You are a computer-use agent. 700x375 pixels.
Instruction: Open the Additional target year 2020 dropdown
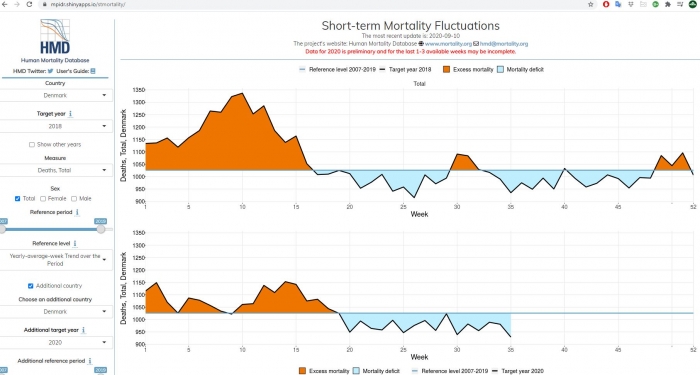(x=55, y=342)
